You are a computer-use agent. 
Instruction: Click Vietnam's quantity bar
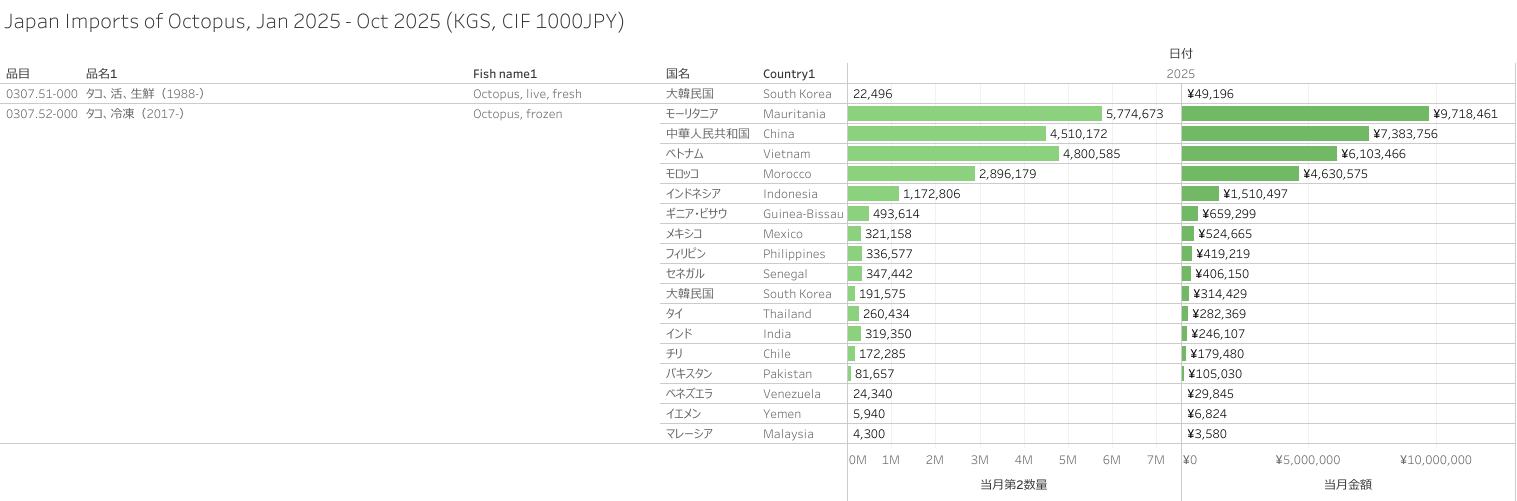click(x=953, y=154)
